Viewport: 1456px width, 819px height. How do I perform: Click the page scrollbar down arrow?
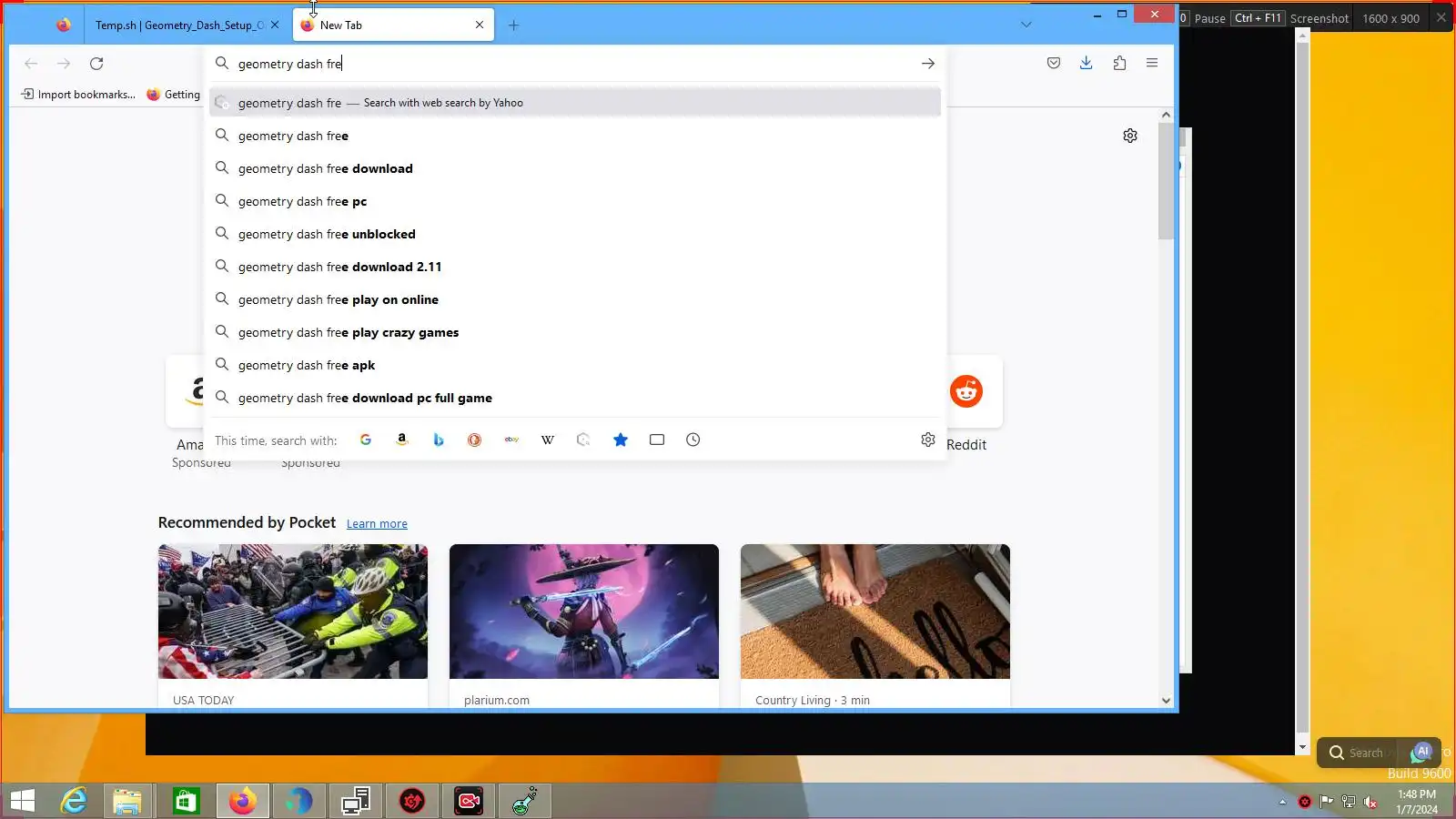click(1166, 701)
